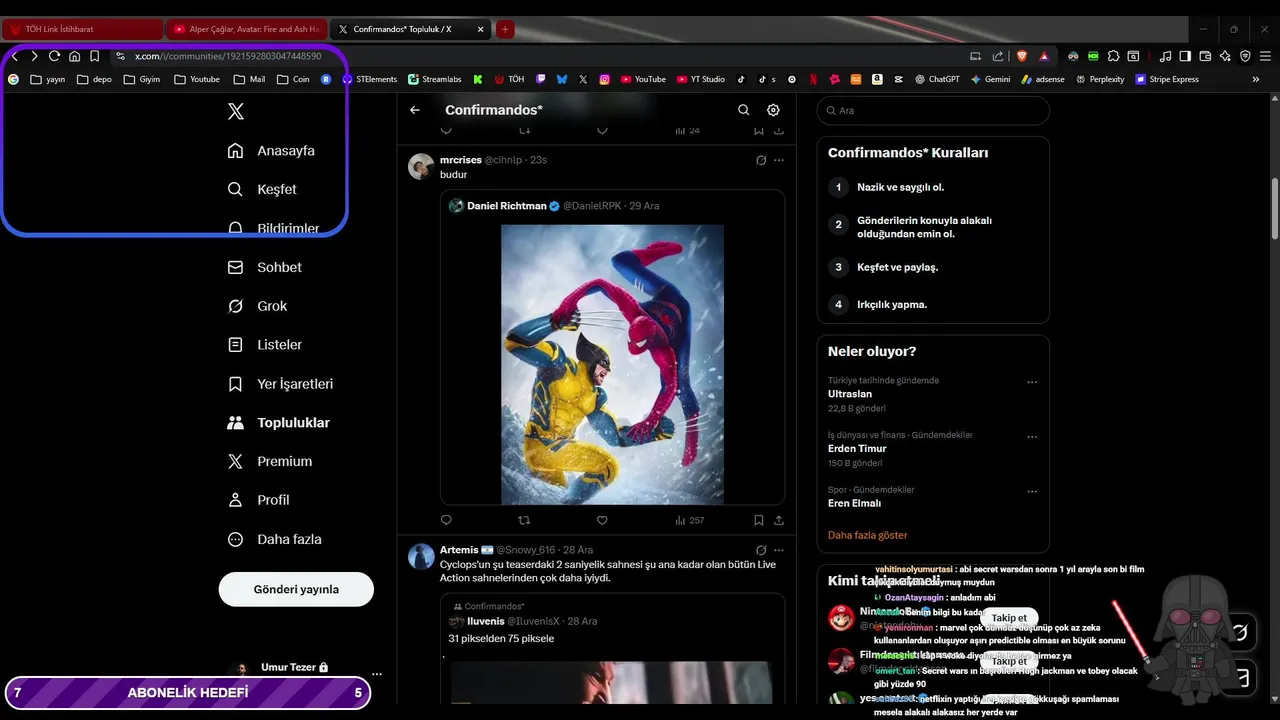Screen dimensions: 1280x720
Task: Open more options for the Erden Timur trend
Action: [x=1032, y=437]
